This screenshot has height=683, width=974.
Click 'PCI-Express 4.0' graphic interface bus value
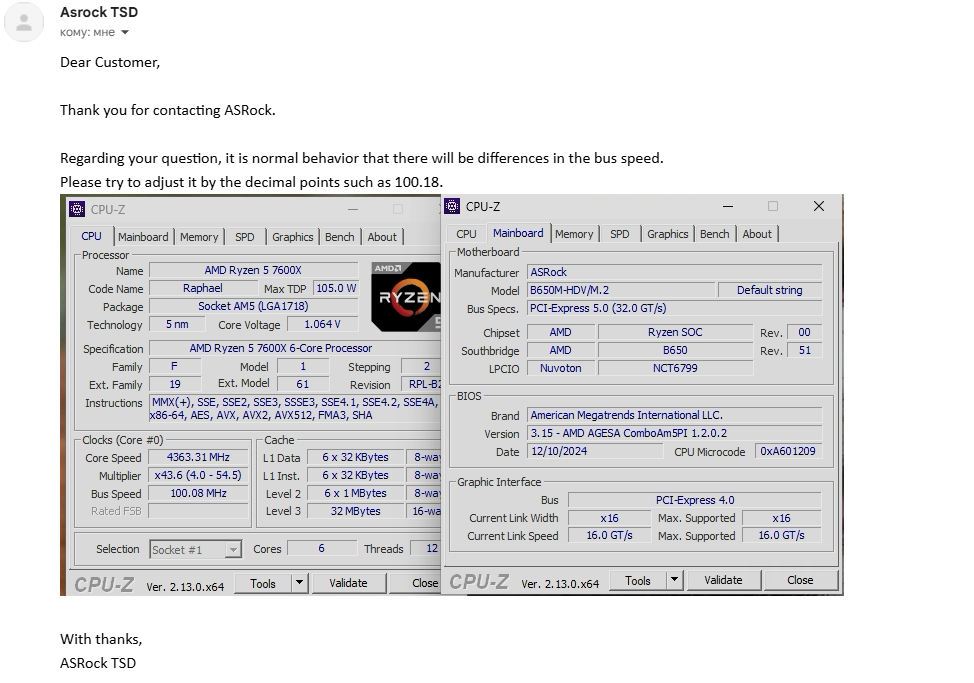point(694,500)
